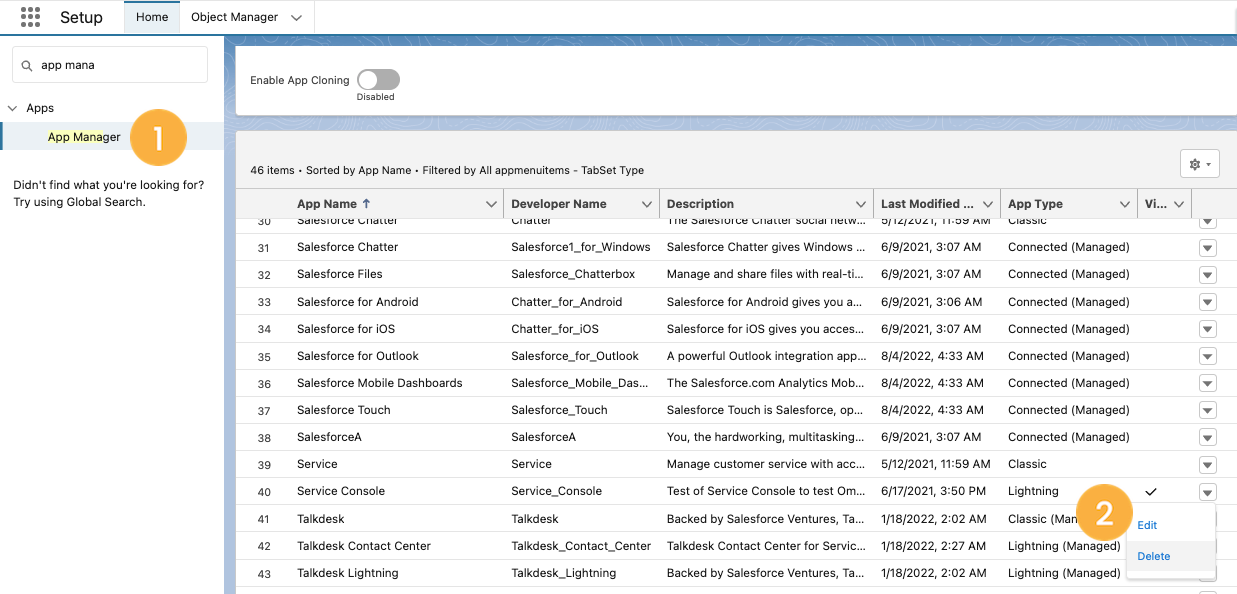Switch to the Home tab
Image resolution: width=1237 pixels, height=594 pixels.
point(152,17)
